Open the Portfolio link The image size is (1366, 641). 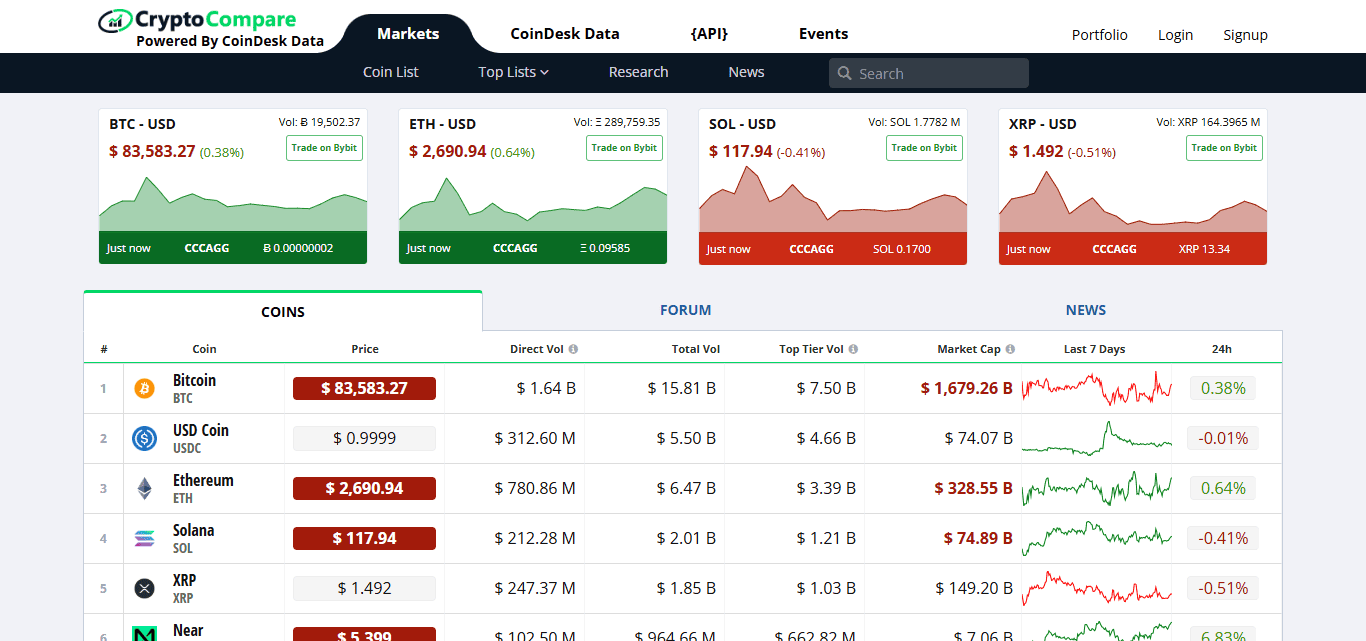click(1100, 35)
